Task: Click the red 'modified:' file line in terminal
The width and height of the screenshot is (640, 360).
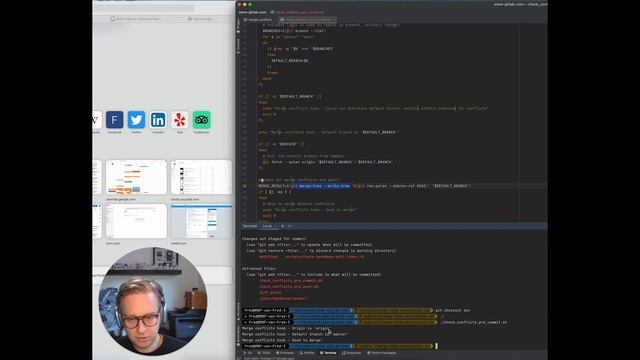Action: coord(311,257)
